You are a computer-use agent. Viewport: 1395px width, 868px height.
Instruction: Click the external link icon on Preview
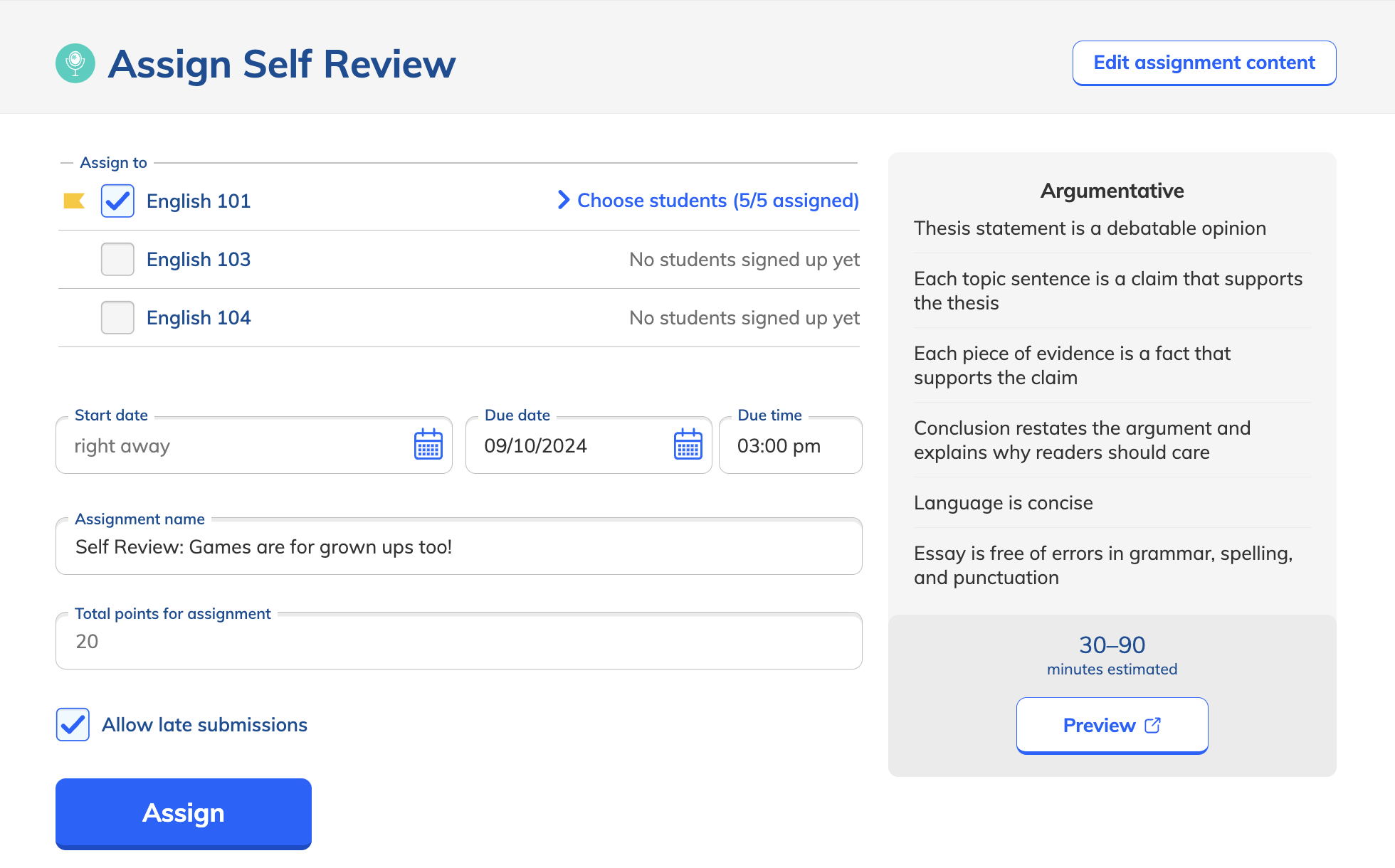(1152, 725)
